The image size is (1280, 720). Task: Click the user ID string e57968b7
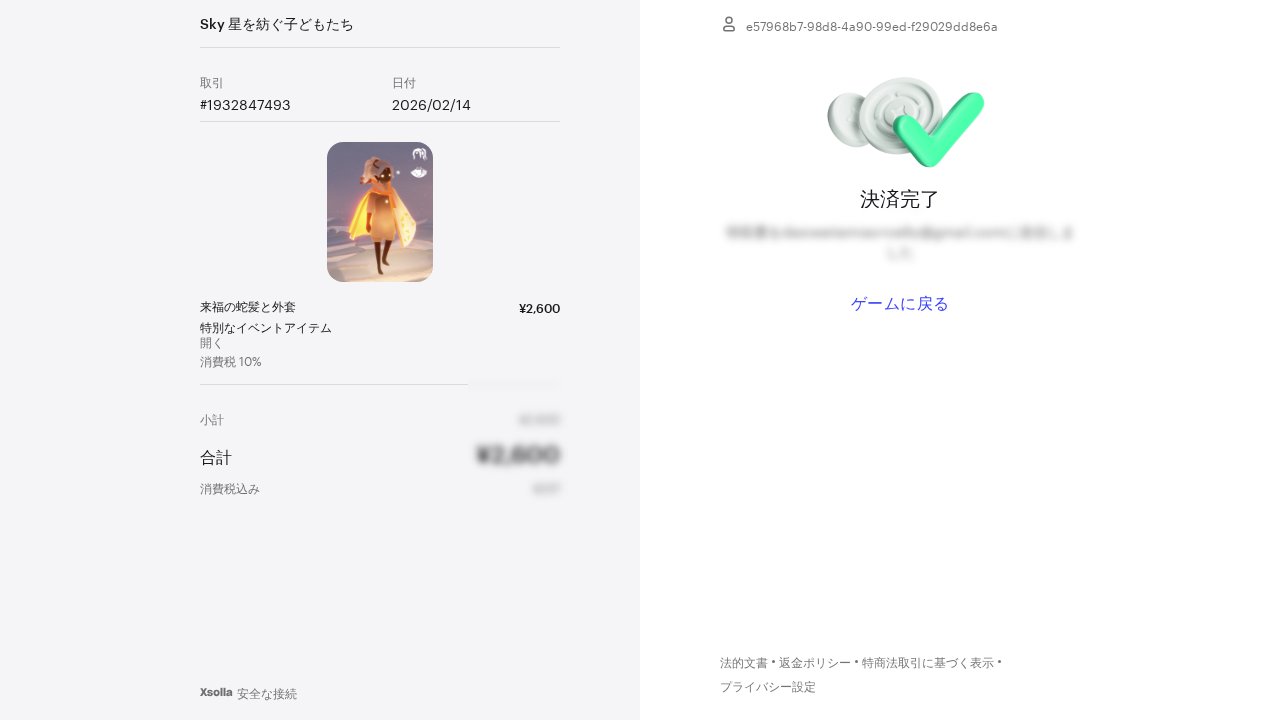872,27
